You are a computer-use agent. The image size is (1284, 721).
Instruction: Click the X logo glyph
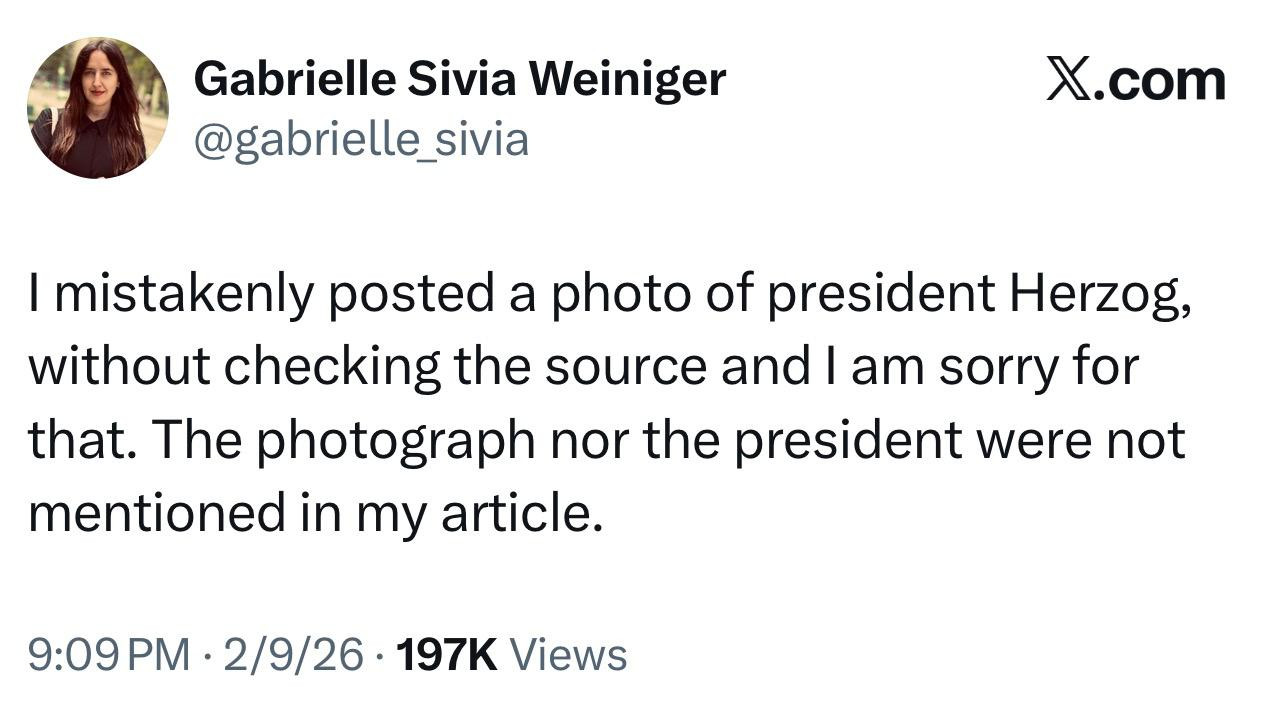pyautogui.click(x=1068, y=79)
